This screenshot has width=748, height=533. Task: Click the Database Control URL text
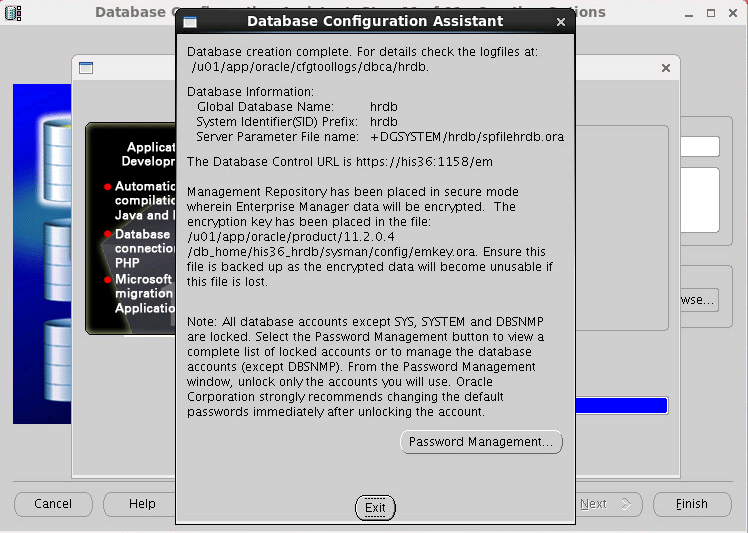tap(340, 162)
